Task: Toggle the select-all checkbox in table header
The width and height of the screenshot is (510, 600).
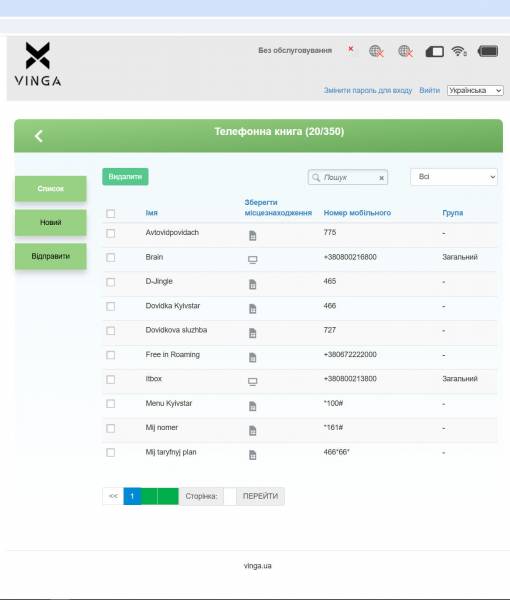Action: click(111, 214)
